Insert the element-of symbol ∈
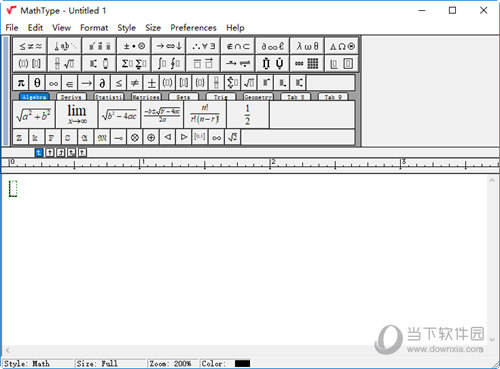This screenshot has height=369, width=500. (x=70, y=83)
